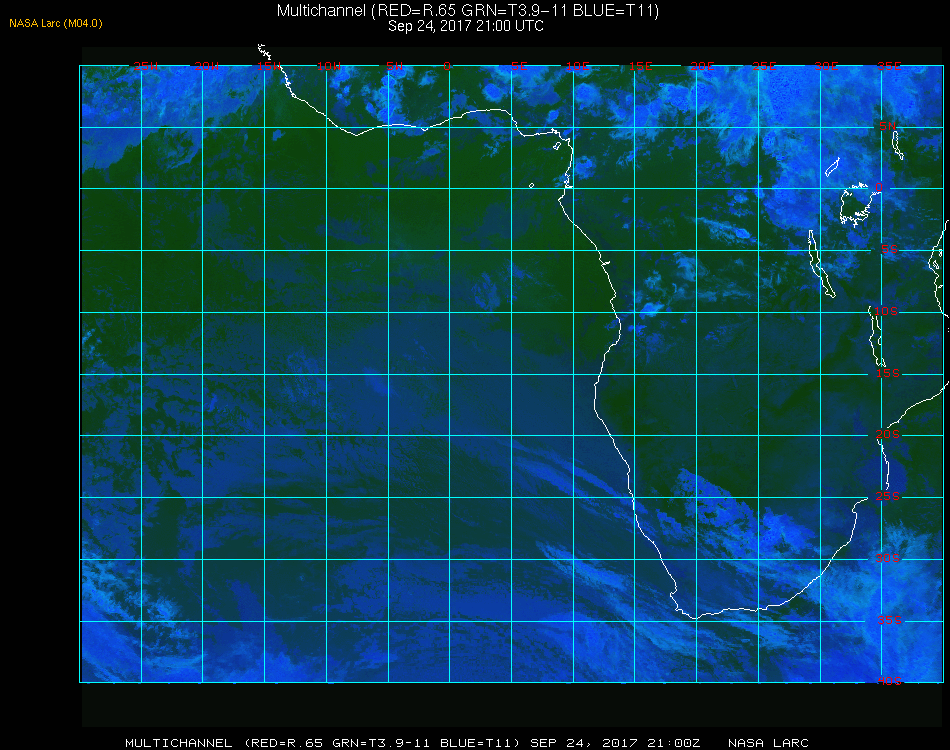This screenshot has width=950, height=750.
Task: Click the 5N latitude label
Action: [x=888, y=126]
